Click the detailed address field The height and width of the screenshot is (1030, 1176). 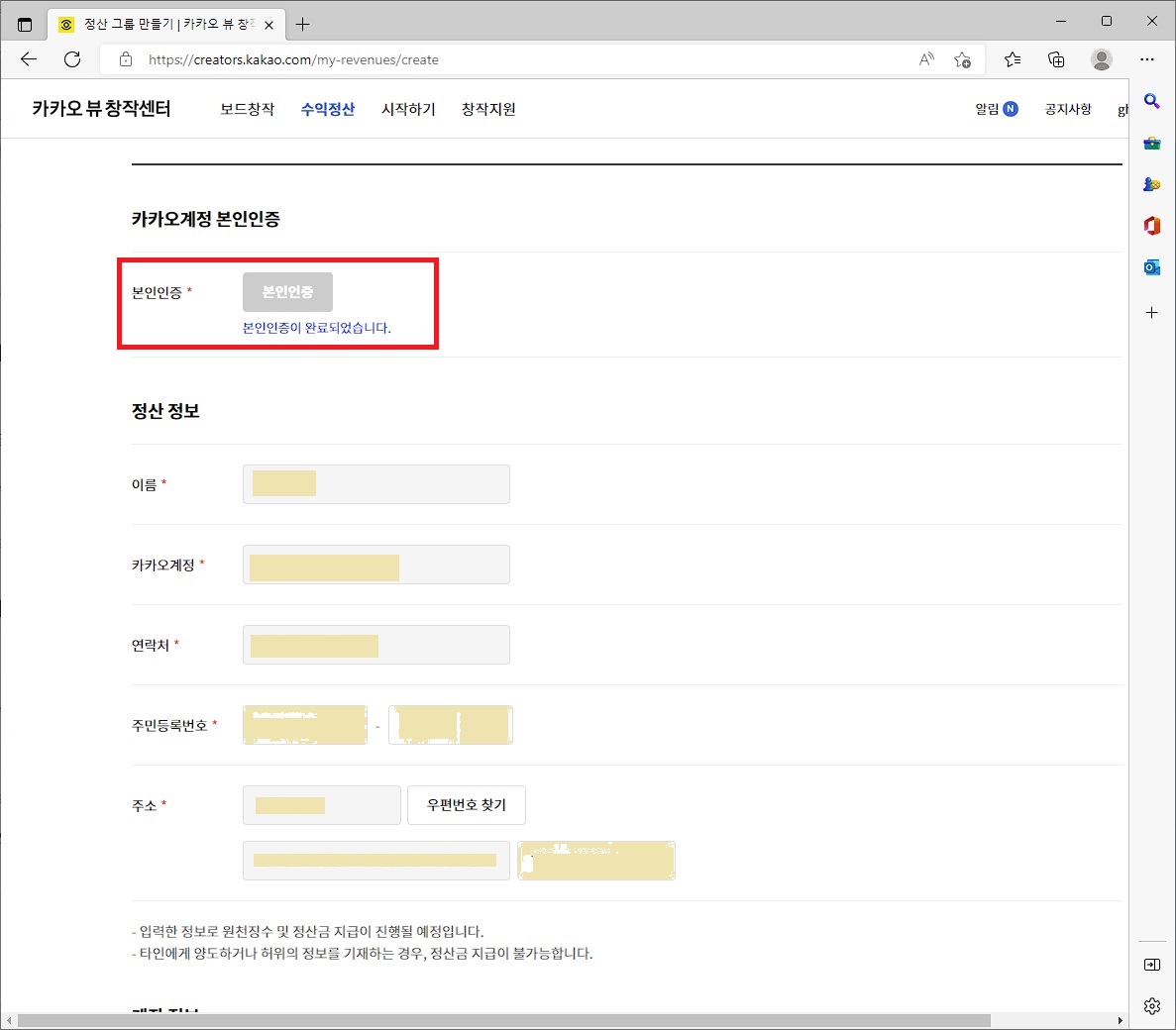[x=596, y=861]
